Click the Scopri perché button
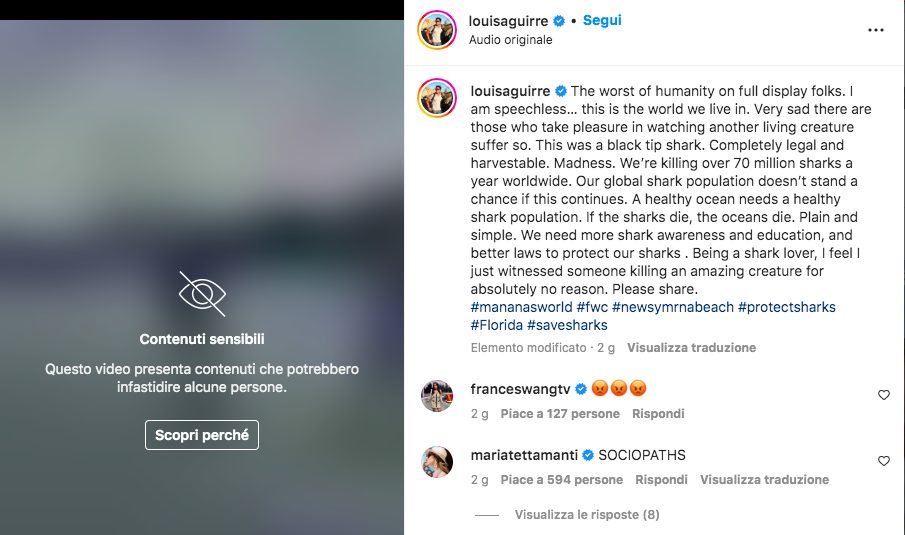Image resolution: width=905 pixels, height=535 pixels. point(202,435)
